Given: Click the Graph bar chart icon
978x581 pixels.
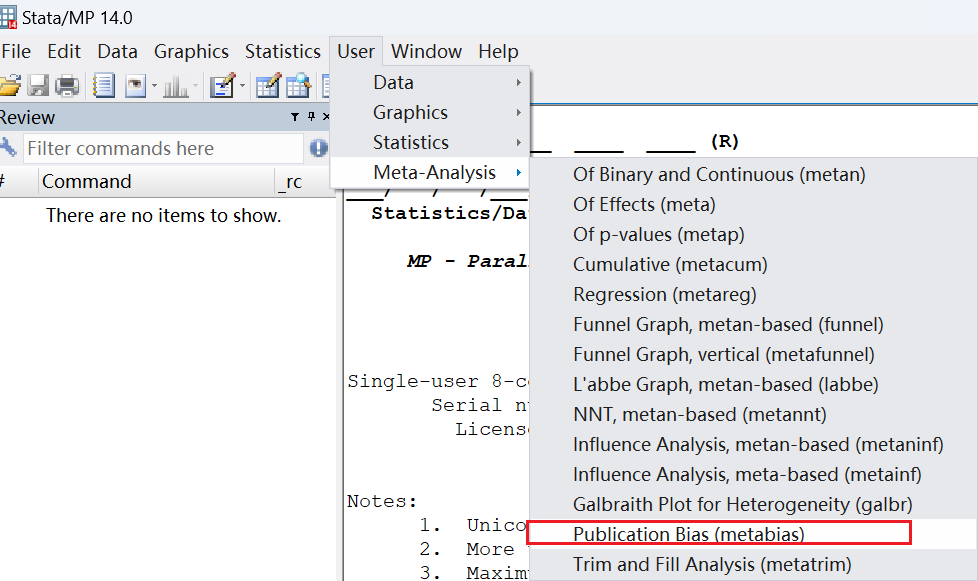Looking at the screenshot, I should (175, 85).
